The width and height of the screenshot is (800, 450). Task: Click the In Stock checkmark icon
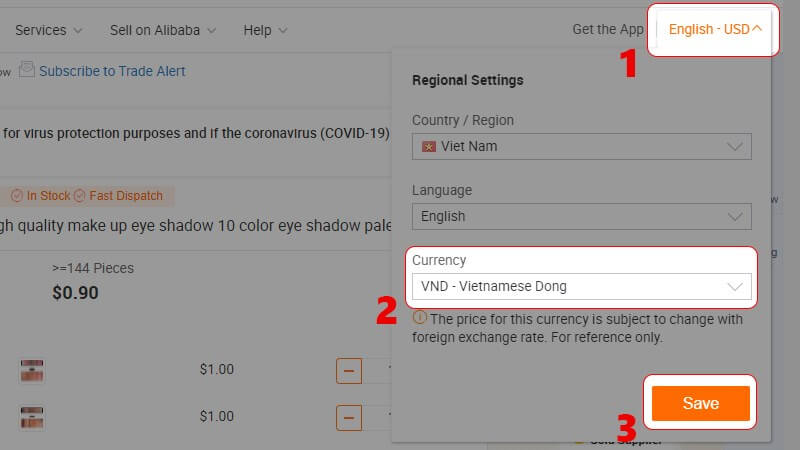tap(17, 195)
